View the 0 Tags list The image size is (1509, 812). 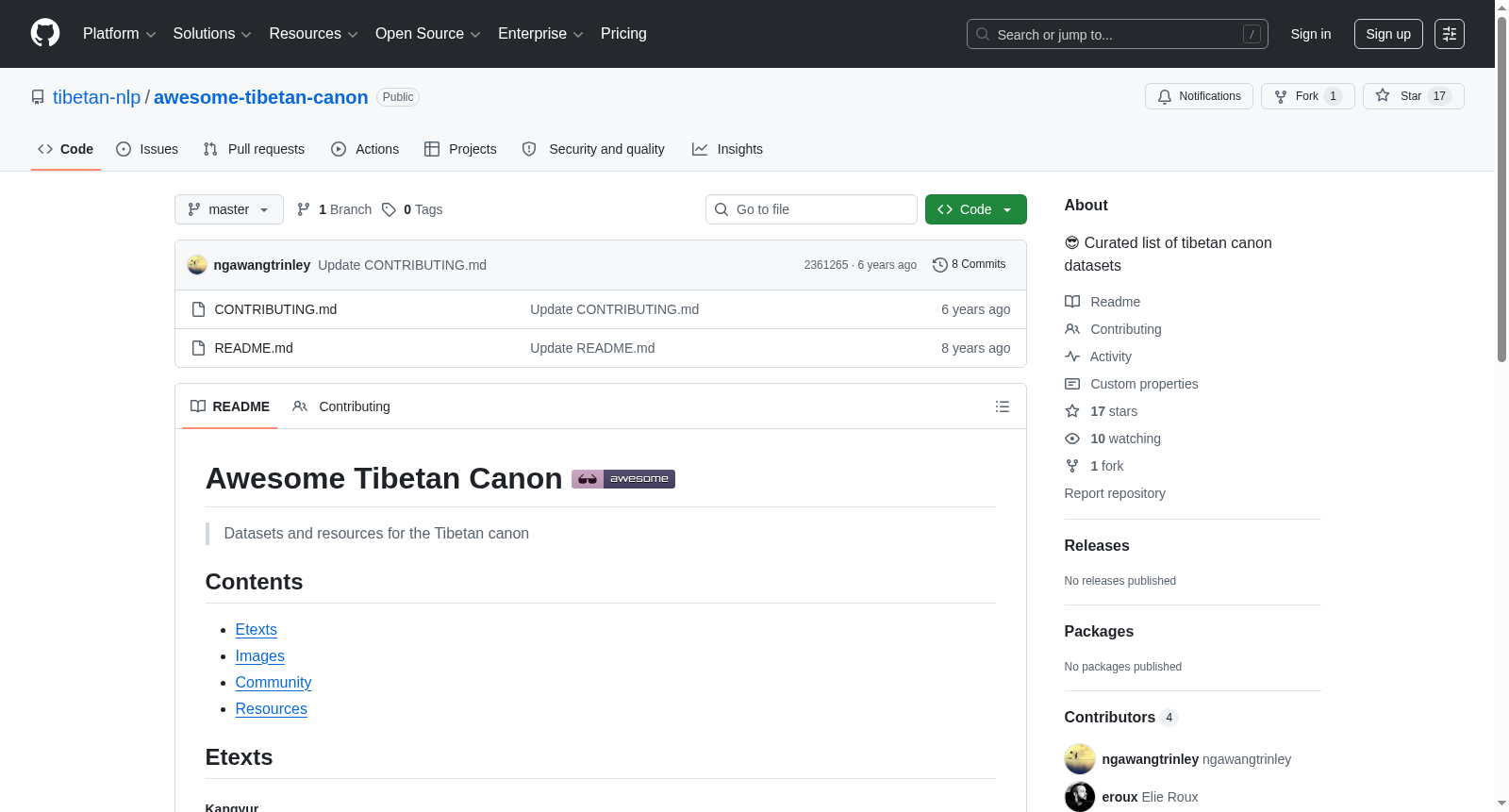412,209
